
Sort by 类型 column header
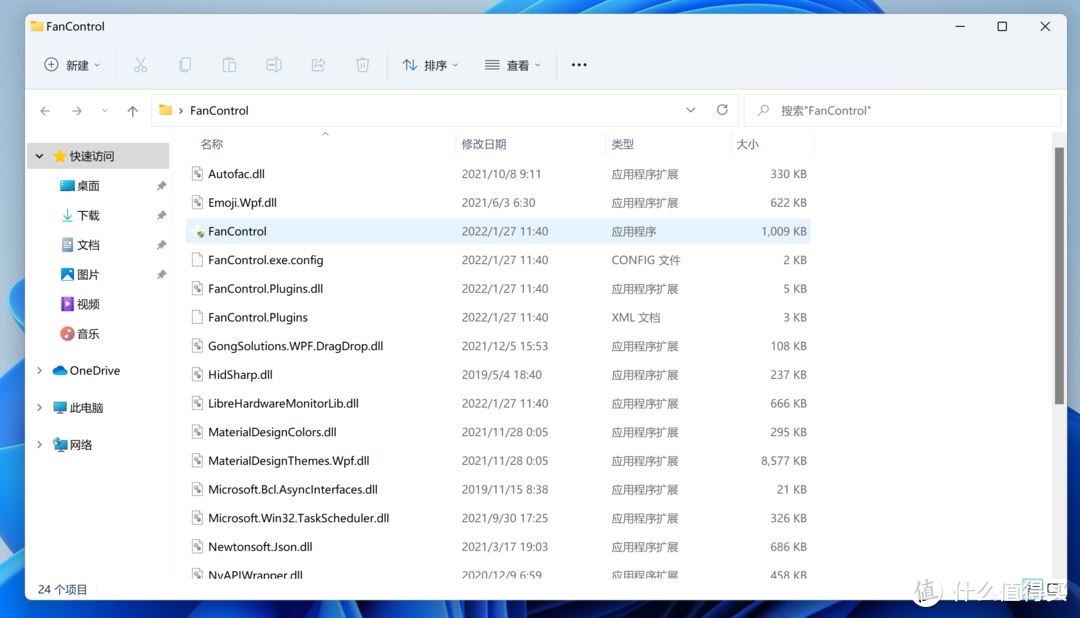point(623,144)
